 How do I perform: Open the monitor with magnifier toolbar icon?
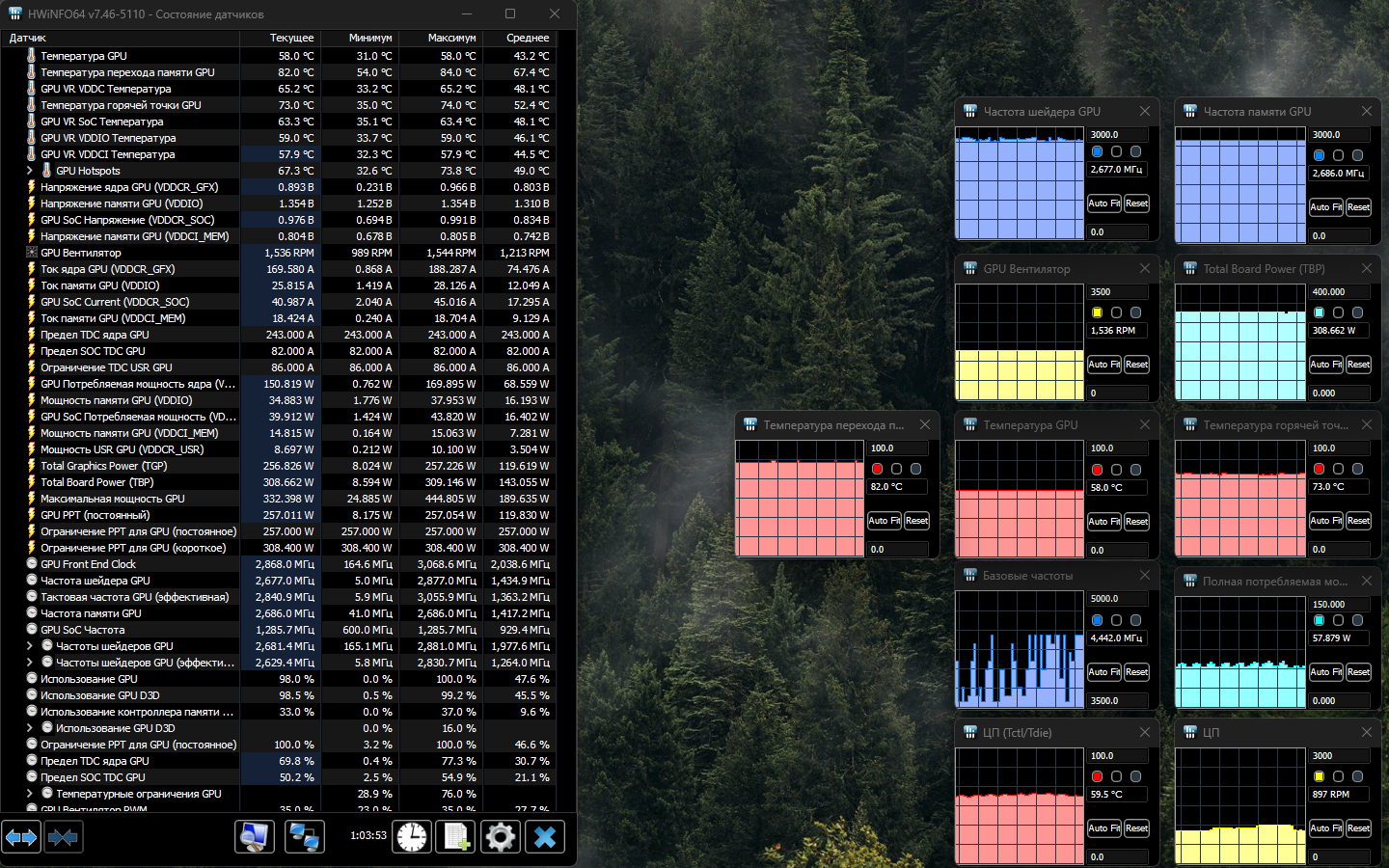(255, 837)
